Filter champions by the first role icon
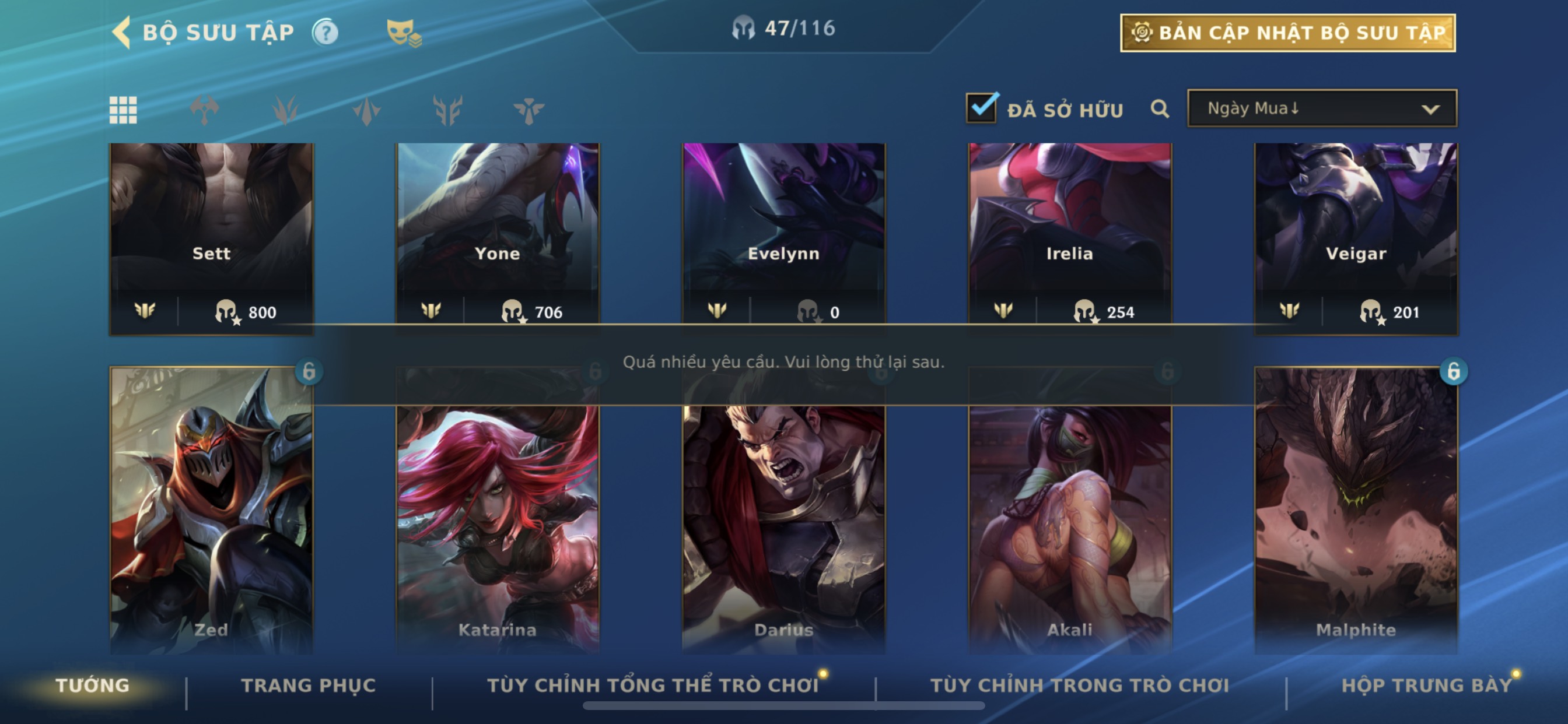The image size is (1568, 724). [x=205, y=110]
